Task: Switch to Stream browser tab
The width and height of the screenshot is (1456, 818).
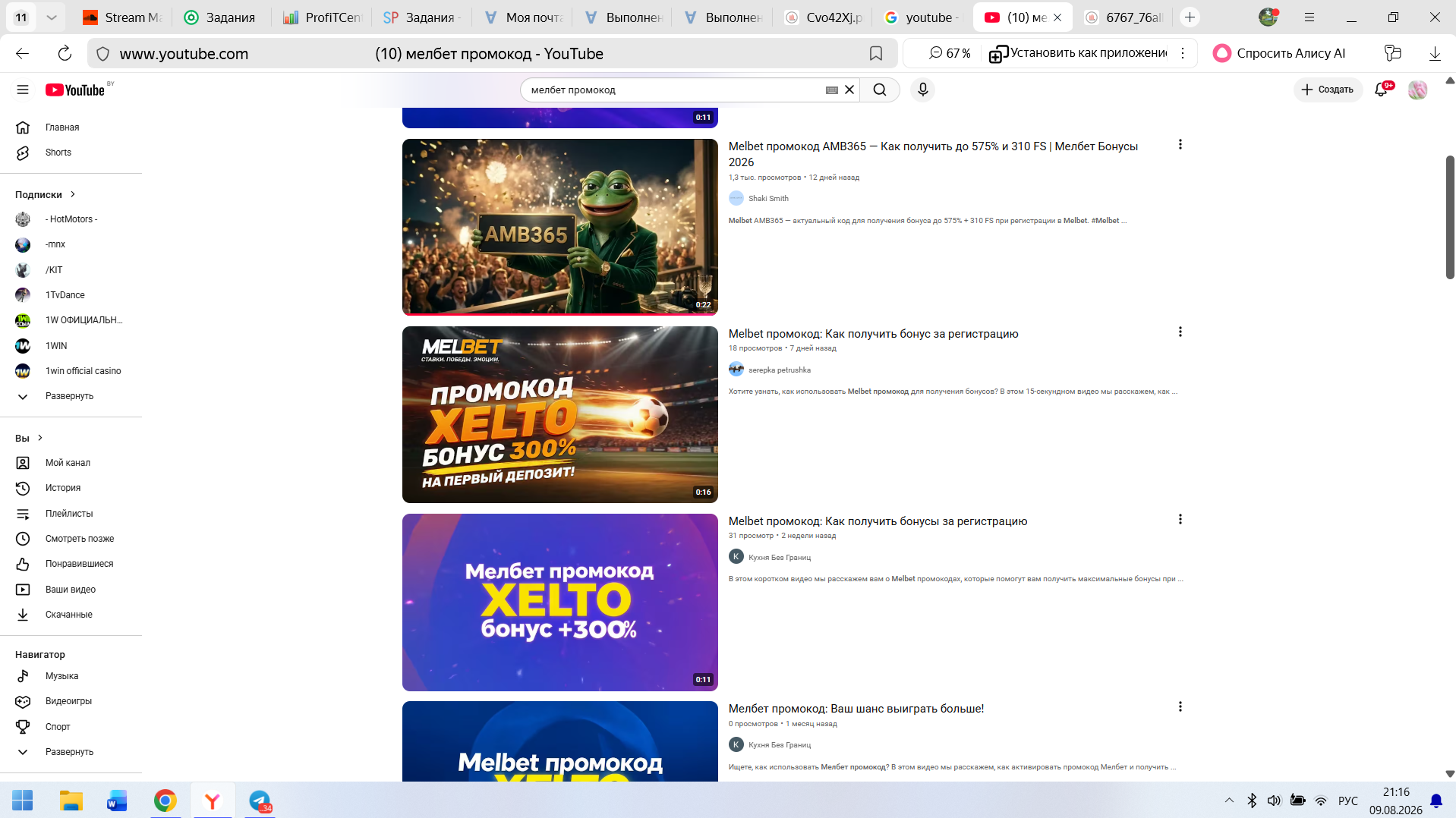Action: tap(123, 17)
